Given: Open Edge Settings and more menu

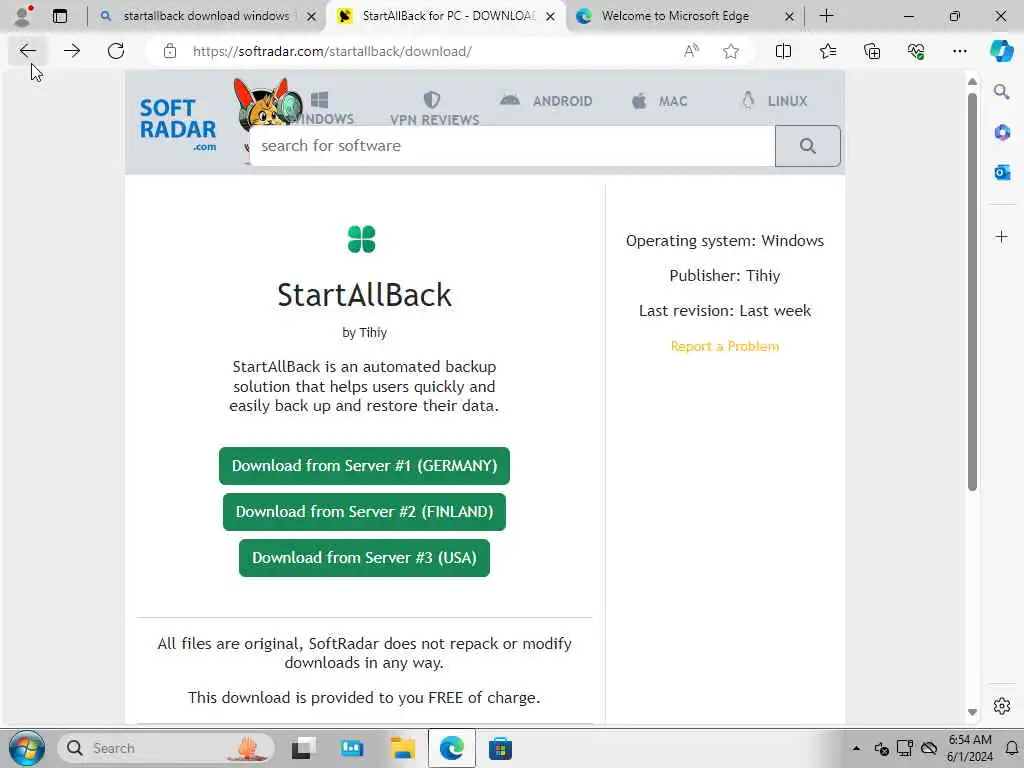Looking at the screenshot, I should (x=959, y=51).
